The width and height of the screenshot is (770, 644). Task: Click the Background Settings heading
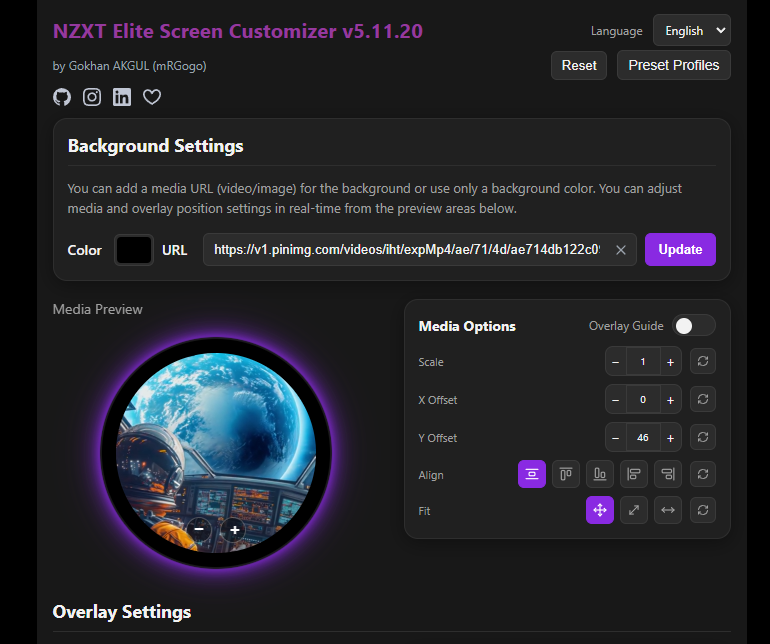point(156,146)
